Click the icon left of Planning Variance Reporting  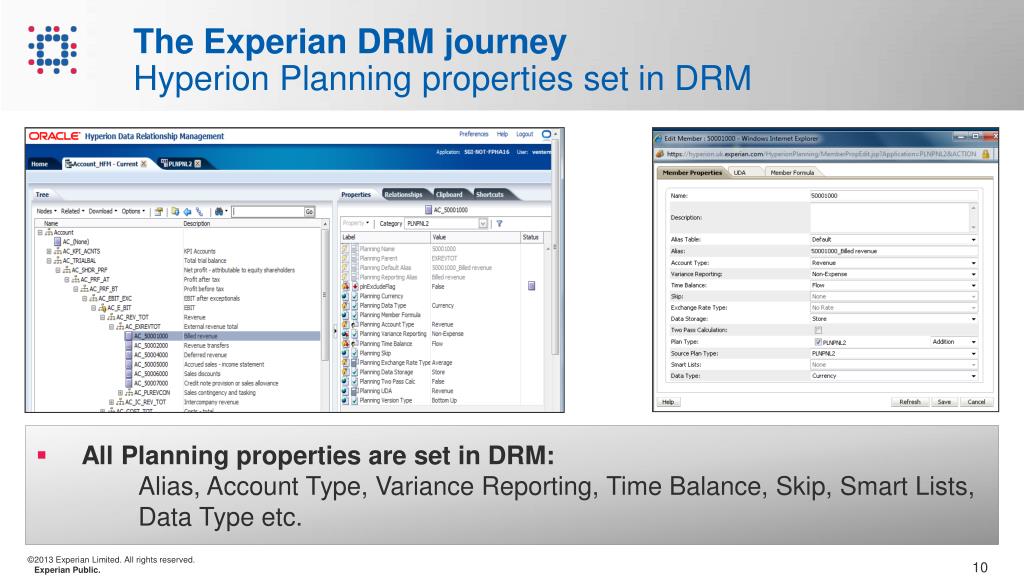345,334
